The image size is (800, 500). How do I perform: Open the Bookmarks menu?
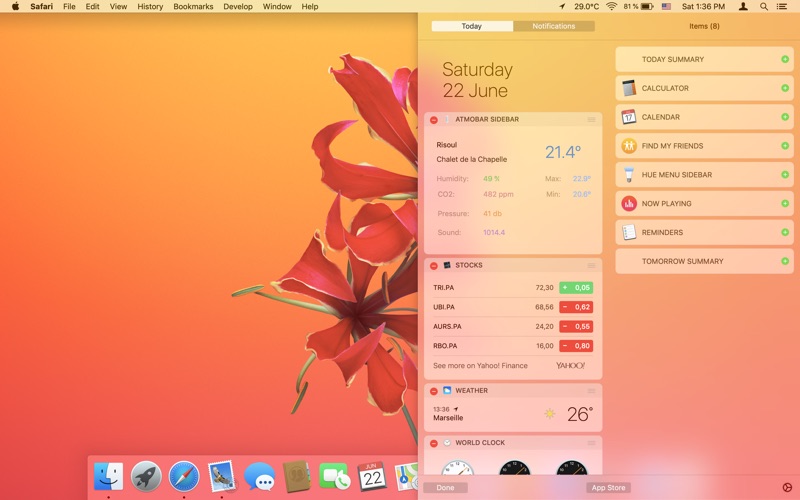coord(193,7)
